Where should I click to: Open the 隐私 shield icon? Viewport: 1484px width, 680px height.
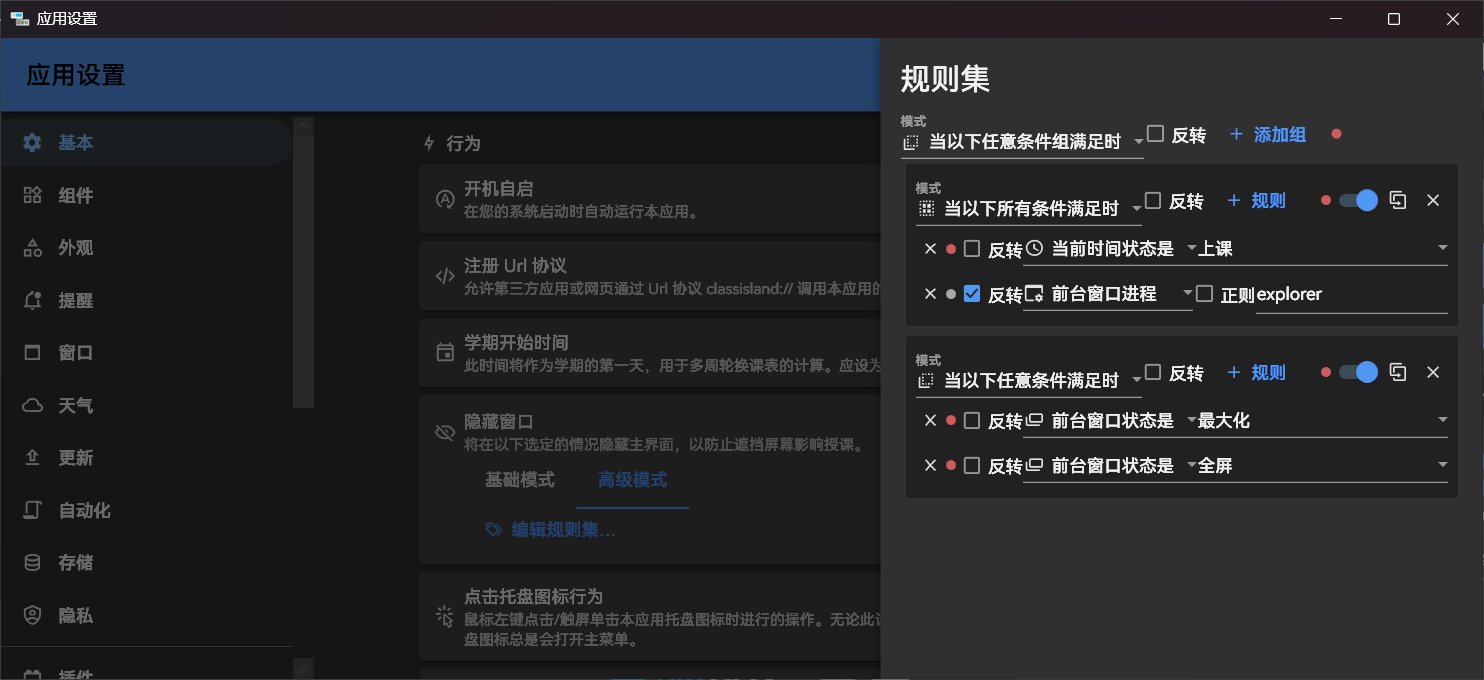(x=32, y=615)
